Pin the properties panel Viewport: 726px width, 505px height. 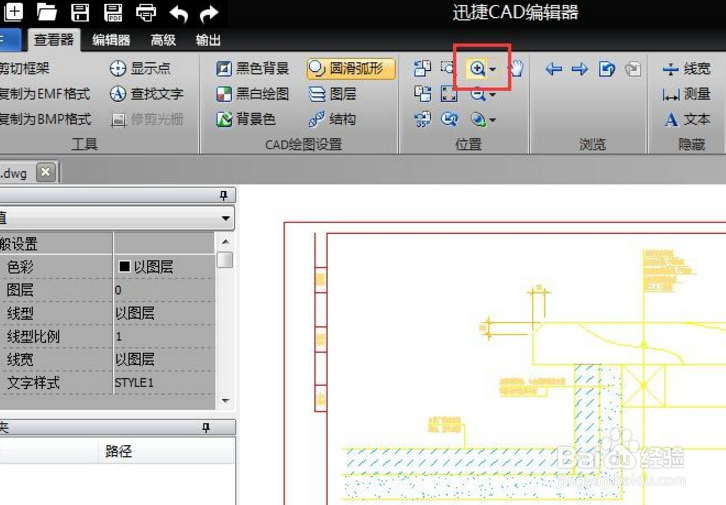tap(224, 195)
